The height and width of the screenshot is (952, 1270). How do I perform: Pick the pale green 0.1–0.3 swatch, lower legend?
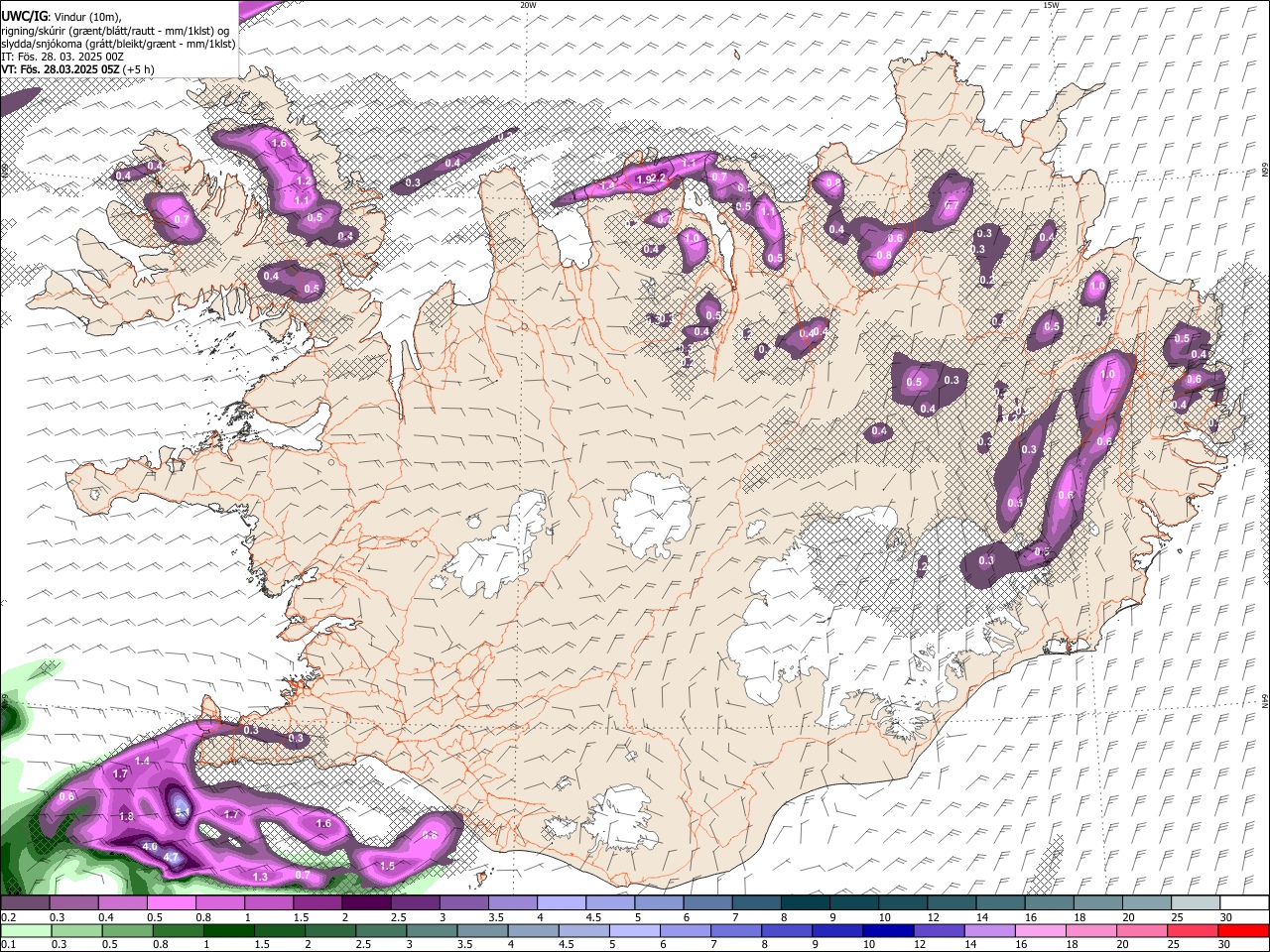pyautogui.click(x=26, y=931)
